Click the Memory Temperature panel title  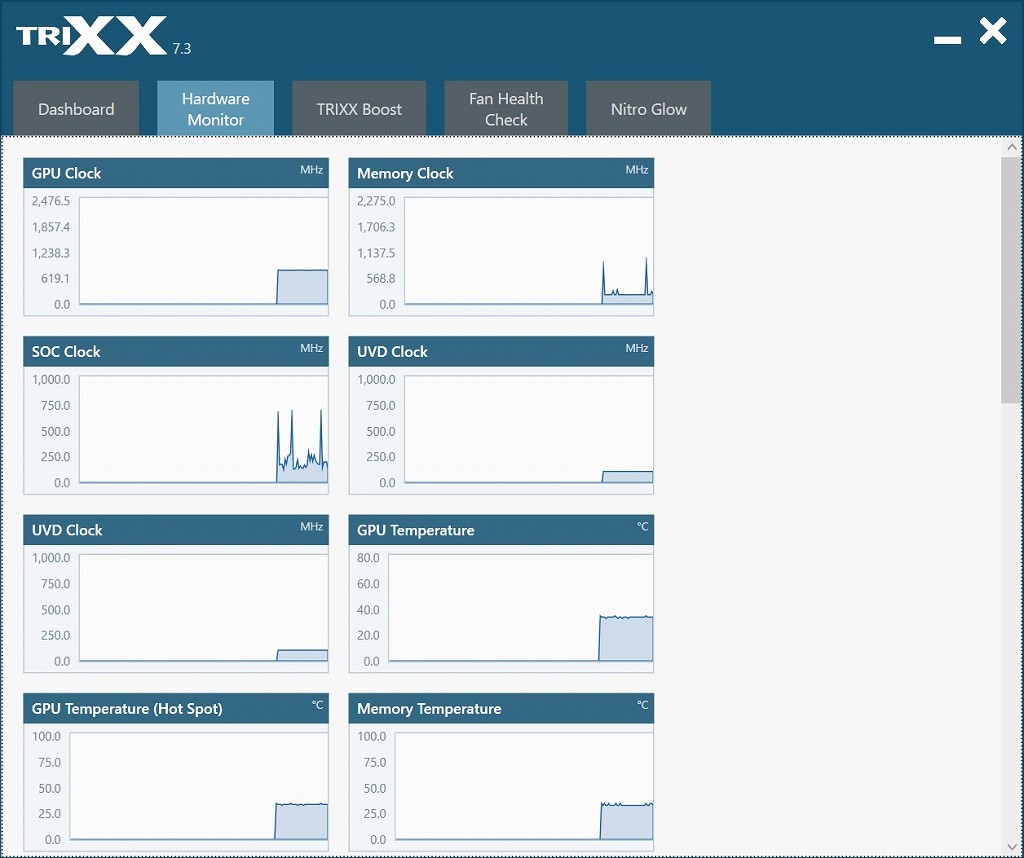(x=429, y=709)
